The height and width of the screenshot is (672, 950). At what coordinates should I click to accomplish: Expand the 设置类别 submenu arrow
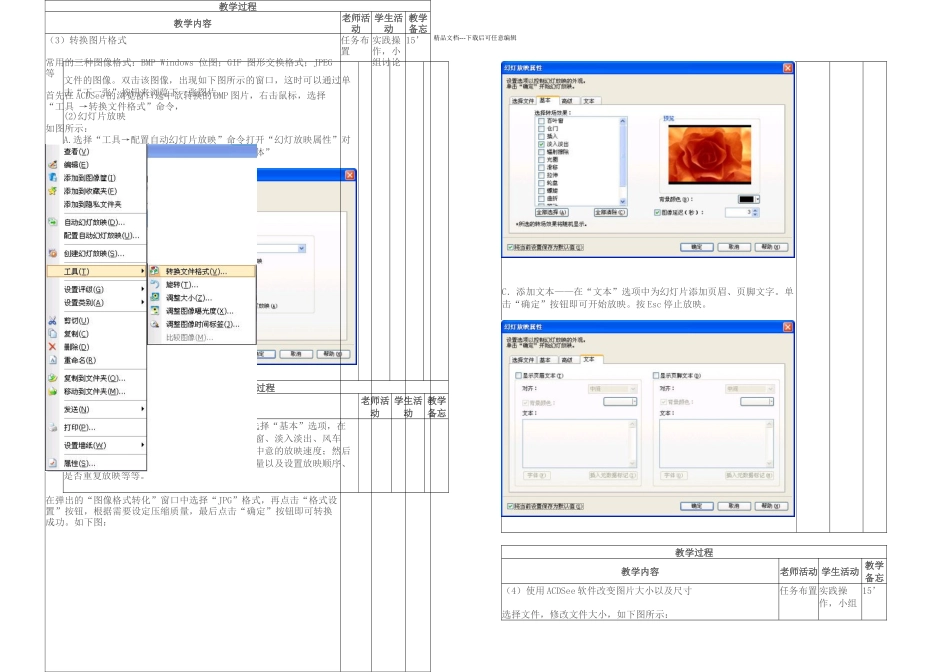tap(143, 302)
